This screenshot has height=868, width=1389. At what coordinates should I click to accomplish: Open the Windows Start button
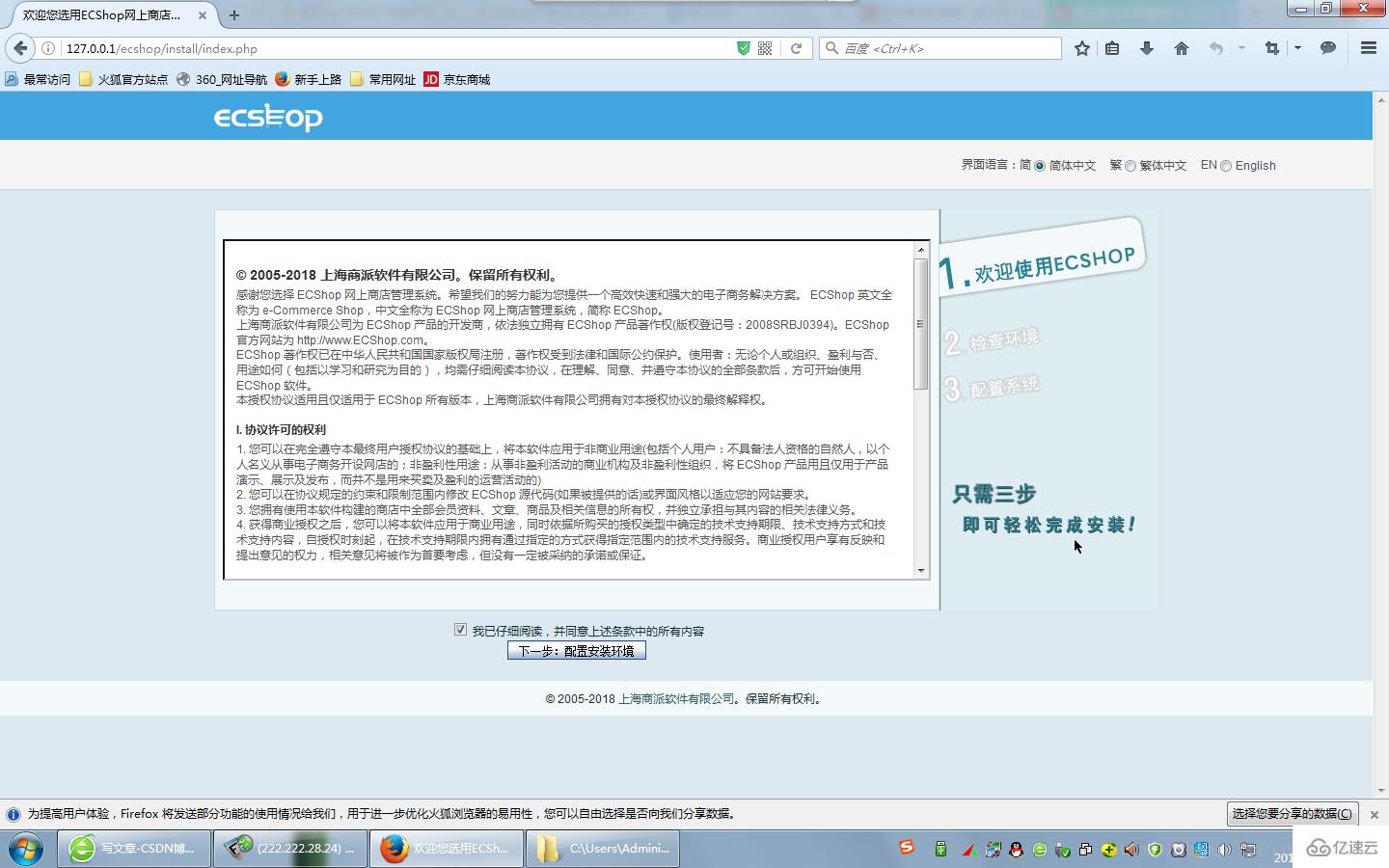click(26, 849)
